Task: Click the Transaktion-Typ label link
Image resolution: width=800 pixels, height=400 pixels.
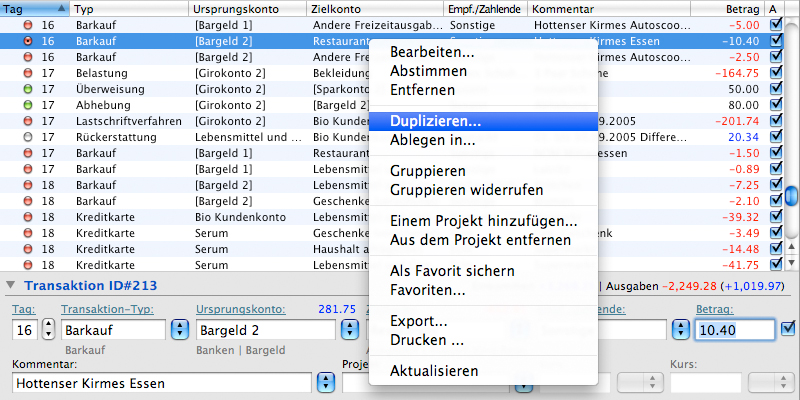Action: point(108,309)
